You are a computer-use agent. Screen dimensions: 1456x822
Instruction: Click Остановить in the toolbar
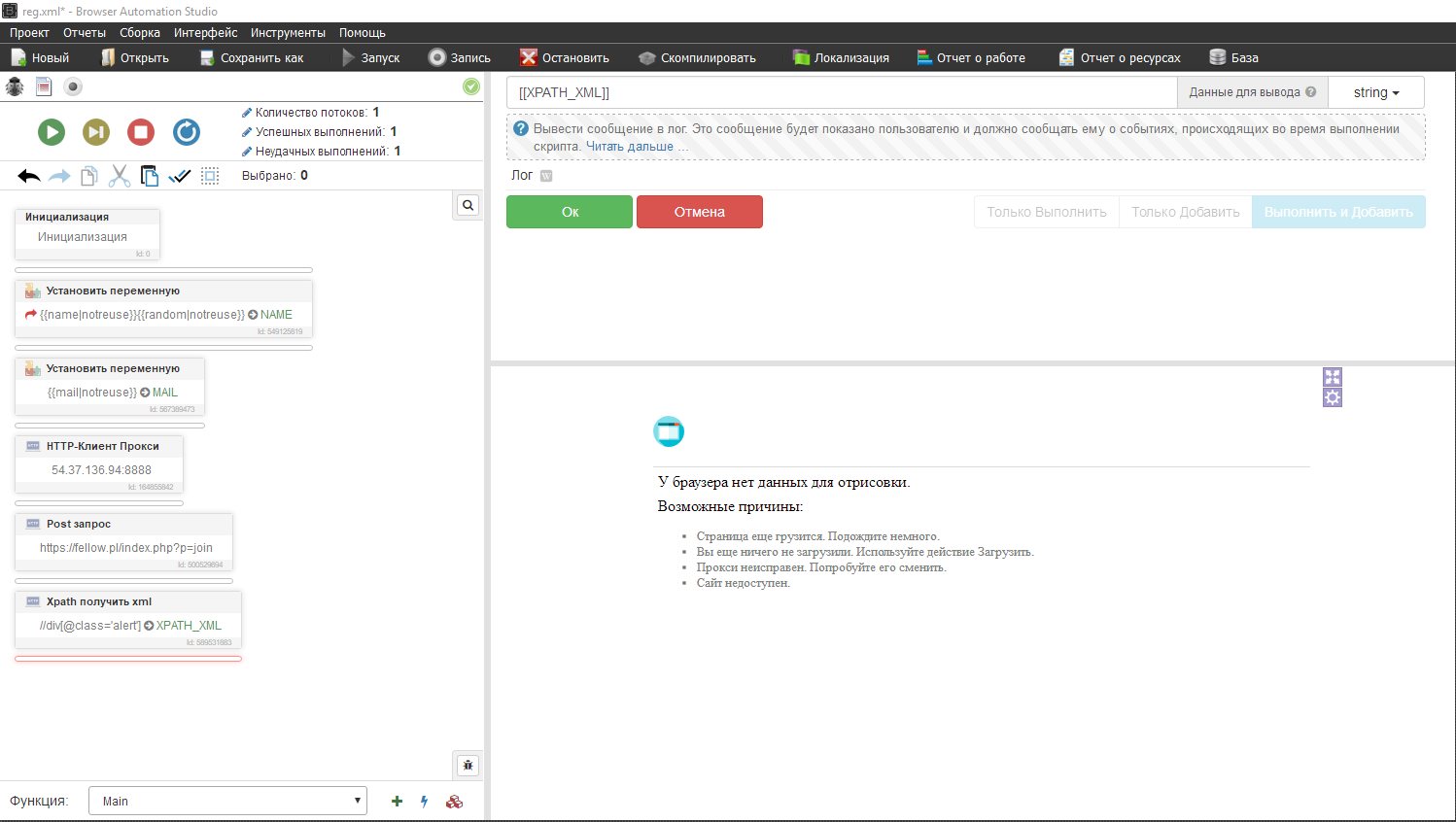click(565, 57)
